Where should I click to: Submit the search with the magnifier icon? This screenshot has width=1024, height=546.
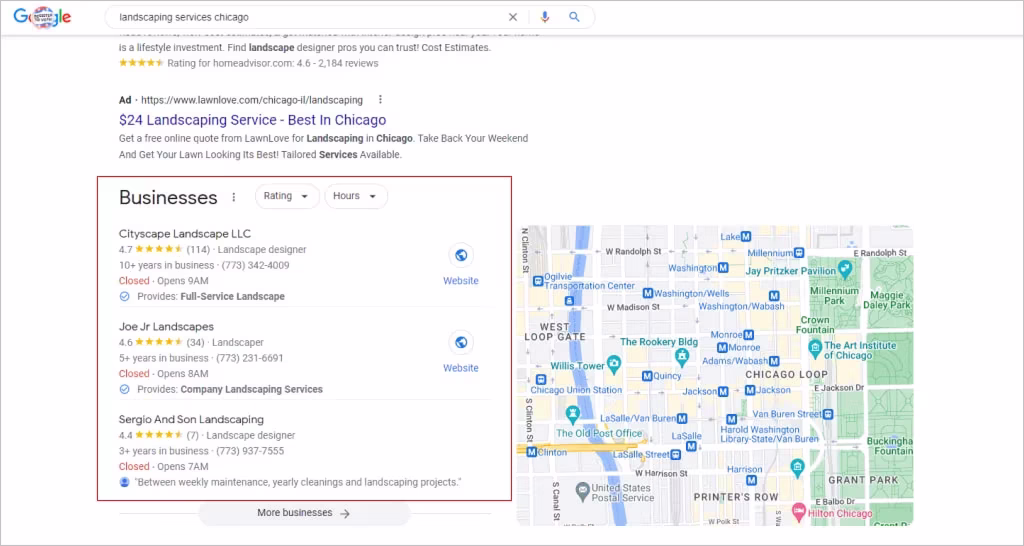point(574,17)
